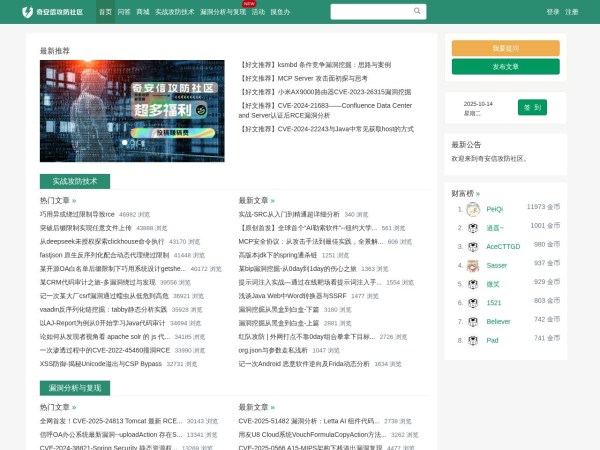Select first carousel dot on banner

pyautogui.click(x=124, y=143)
